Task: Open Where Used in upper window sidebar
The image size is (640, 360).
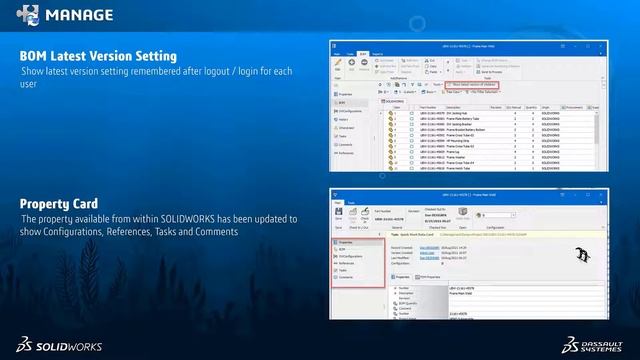Action: [344, 128]
